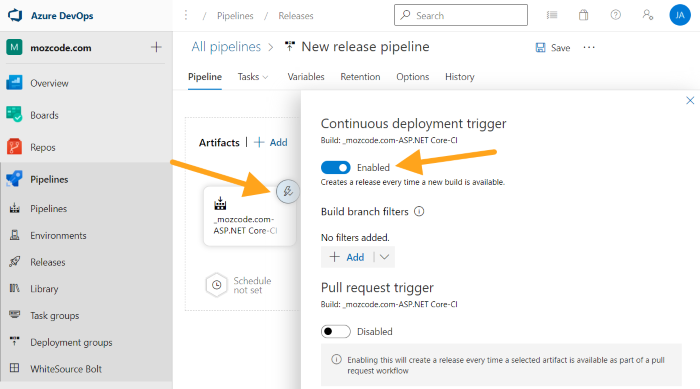Open the JA account avatar
This screenshot has height=389, width=700.
680,15
